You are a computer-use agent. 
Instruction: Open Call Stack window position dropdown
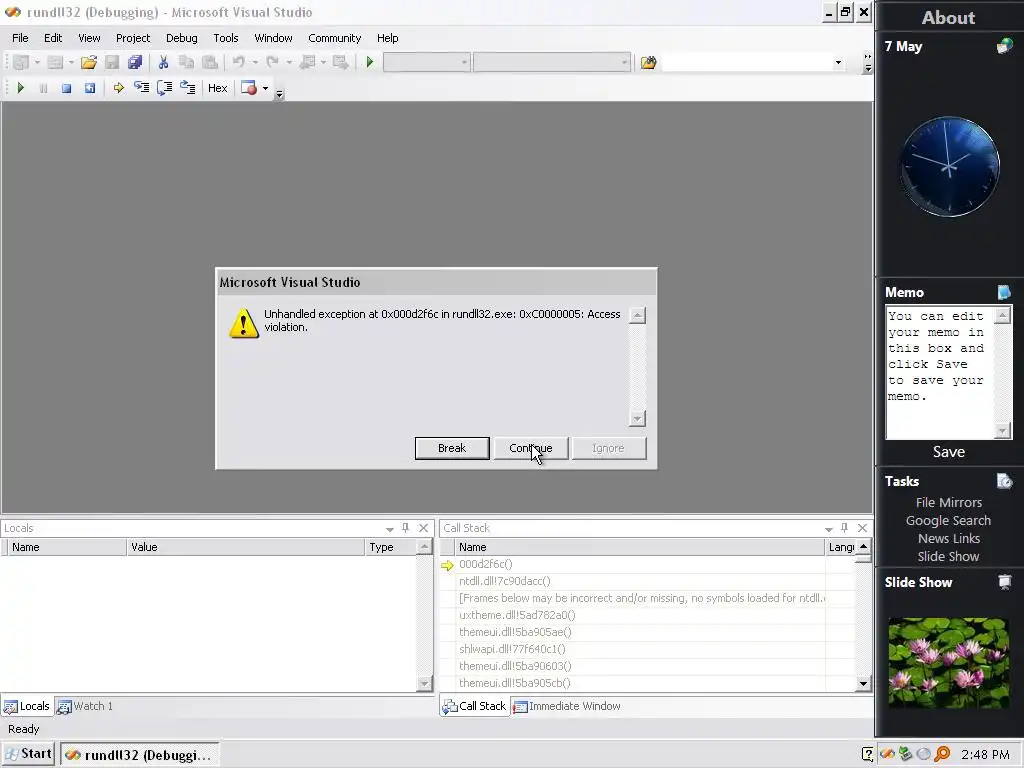pyautogui.click(x=828, y=528)
